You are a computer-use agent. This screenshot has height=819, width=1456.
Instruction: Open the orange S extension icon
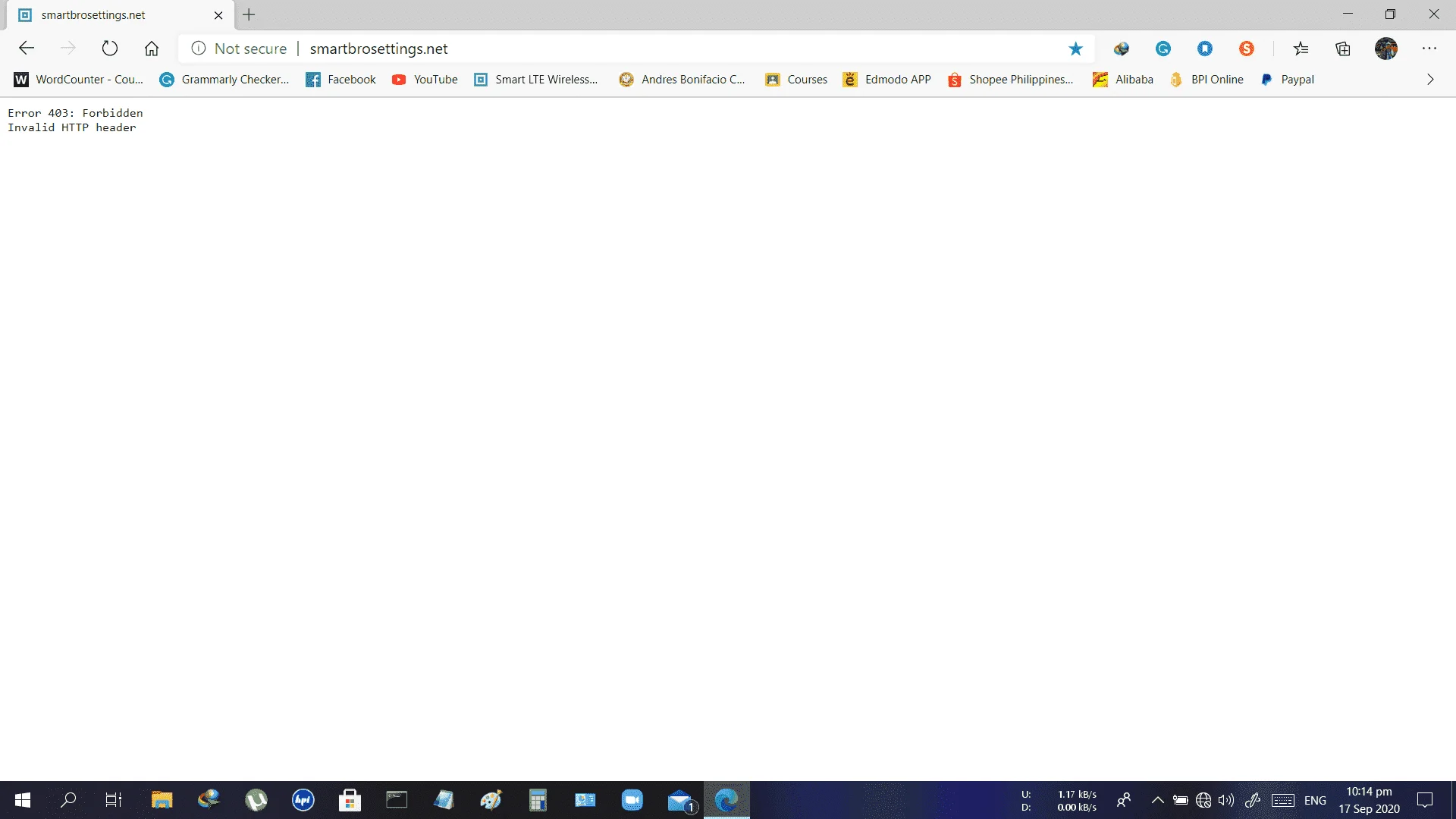[x=1247, y=49]
